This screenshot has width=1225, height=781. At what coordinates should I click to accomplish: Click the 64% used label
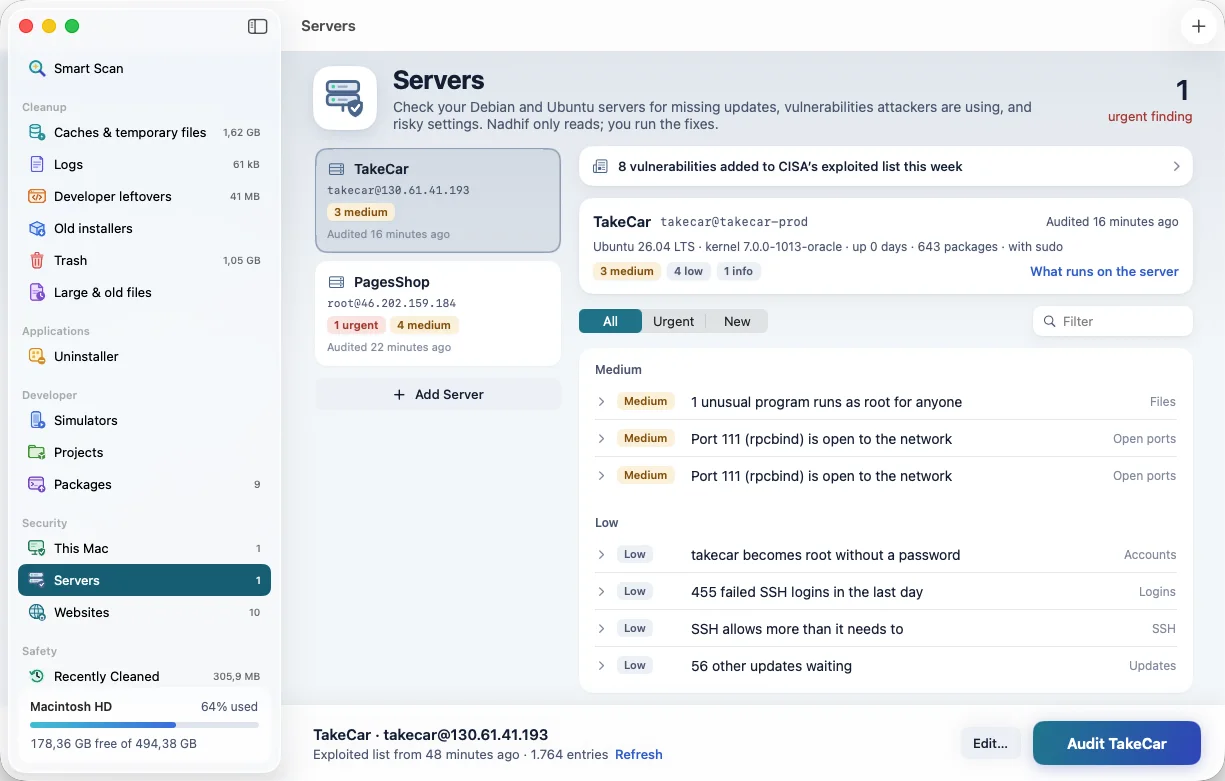point(229,706)
